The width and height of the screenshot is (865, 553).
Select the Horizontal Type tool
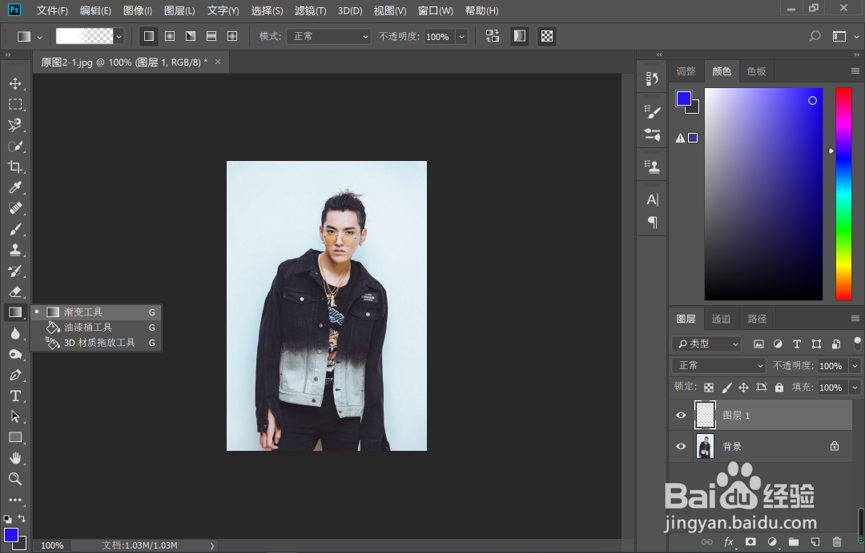(15, 396)
